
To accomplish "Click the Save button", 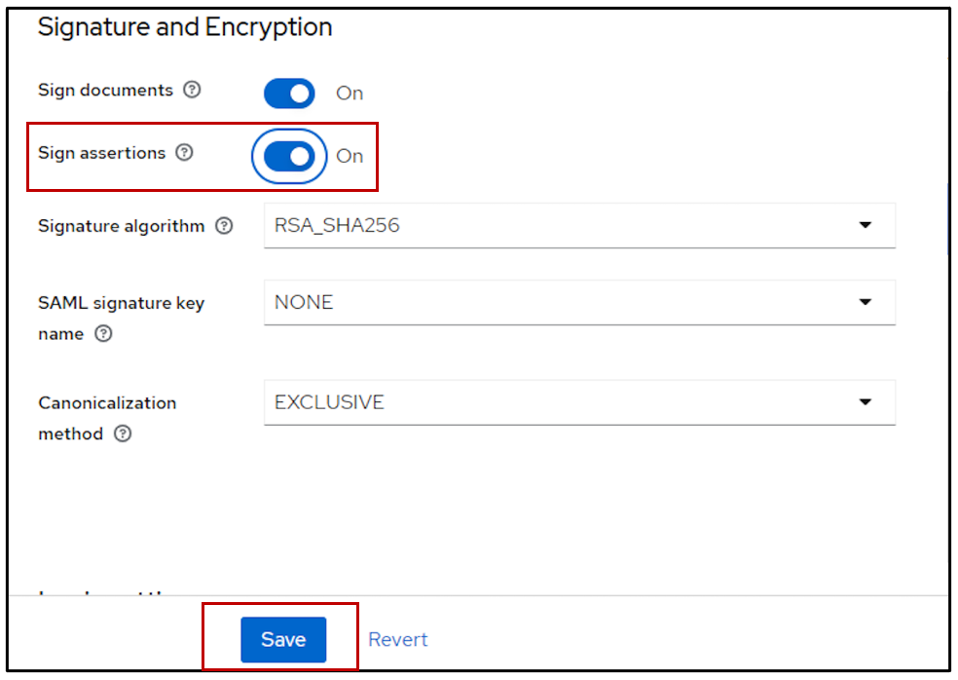I will [283, 640].
